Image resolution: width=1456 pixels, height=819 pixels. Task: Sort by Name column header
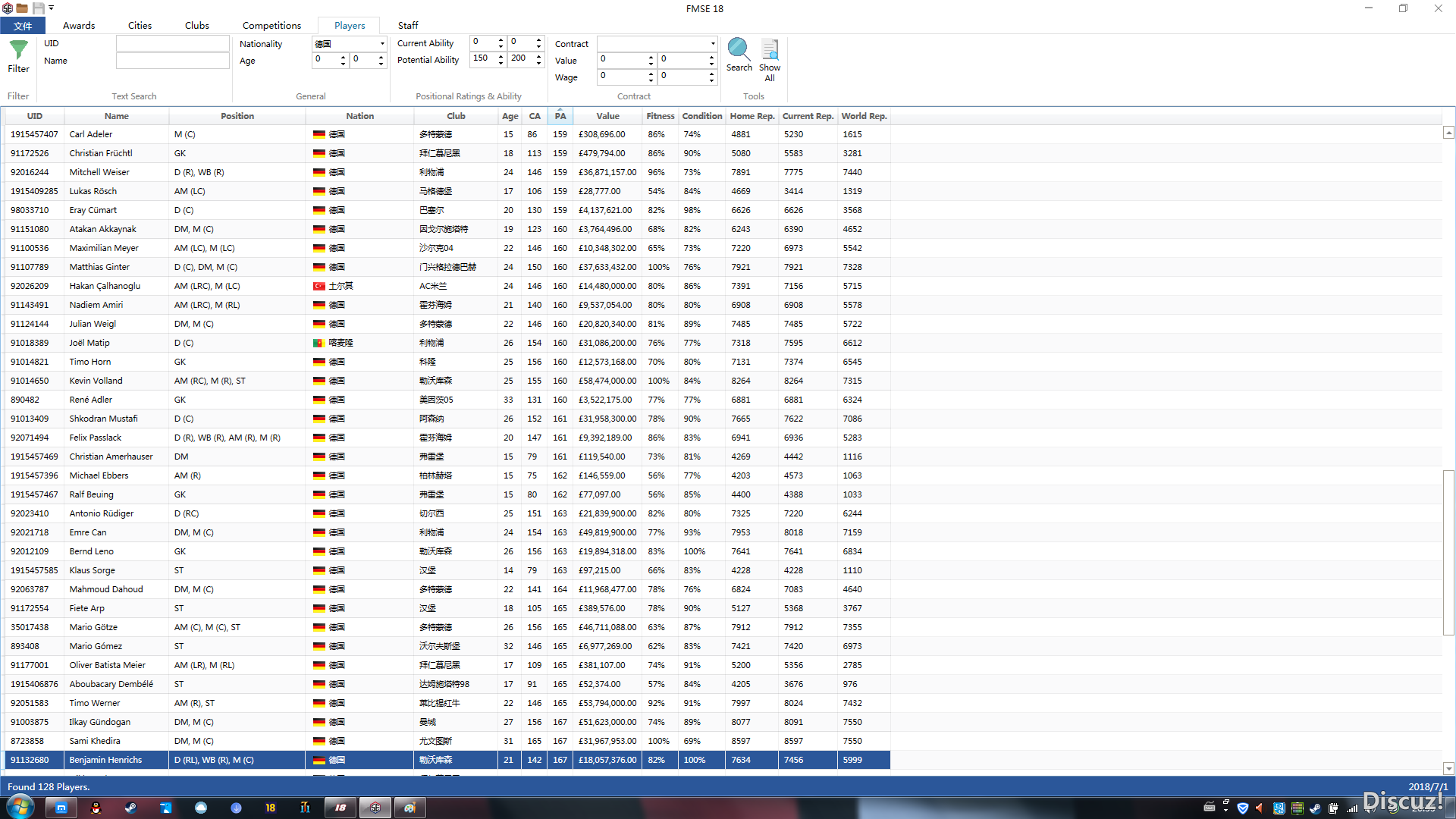(117, 116)
